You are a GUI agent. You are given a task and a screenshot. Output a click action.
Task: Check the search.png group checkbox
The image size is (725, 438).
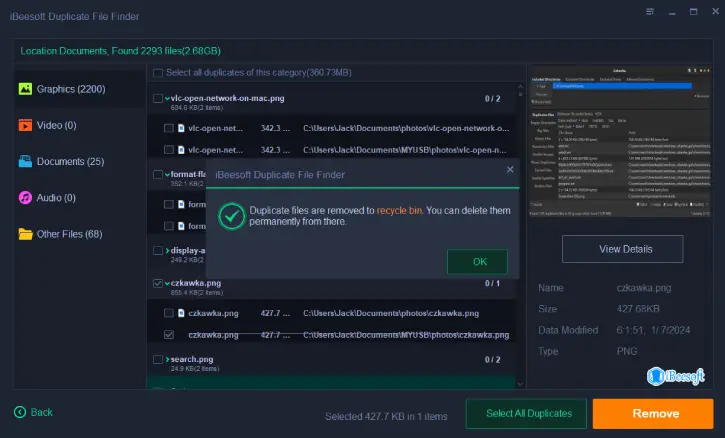(158, 359)
